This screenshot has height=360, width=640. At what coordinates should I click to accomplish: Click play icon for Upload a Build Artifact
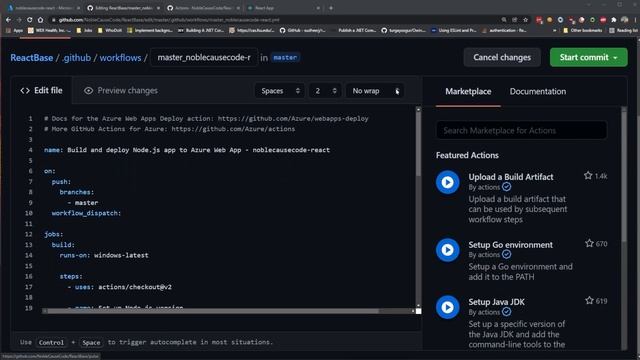coord(447,182)
